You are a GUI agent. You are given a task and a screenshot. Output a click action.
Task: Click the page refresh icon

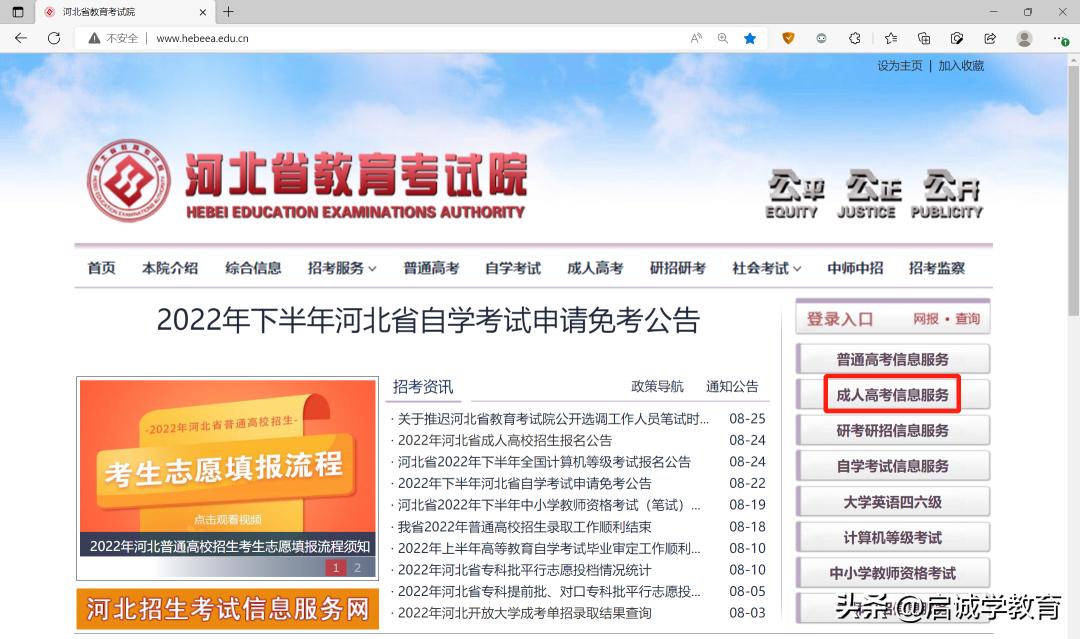[54, 38]
